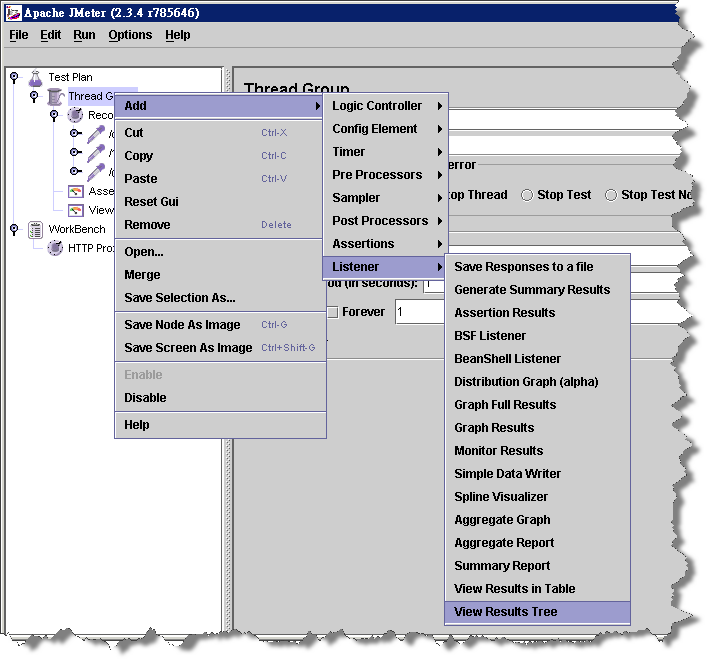Choose Add in context menu
Image resolution: width=707 pixels, height=659 pixels.
pos(219,106)
